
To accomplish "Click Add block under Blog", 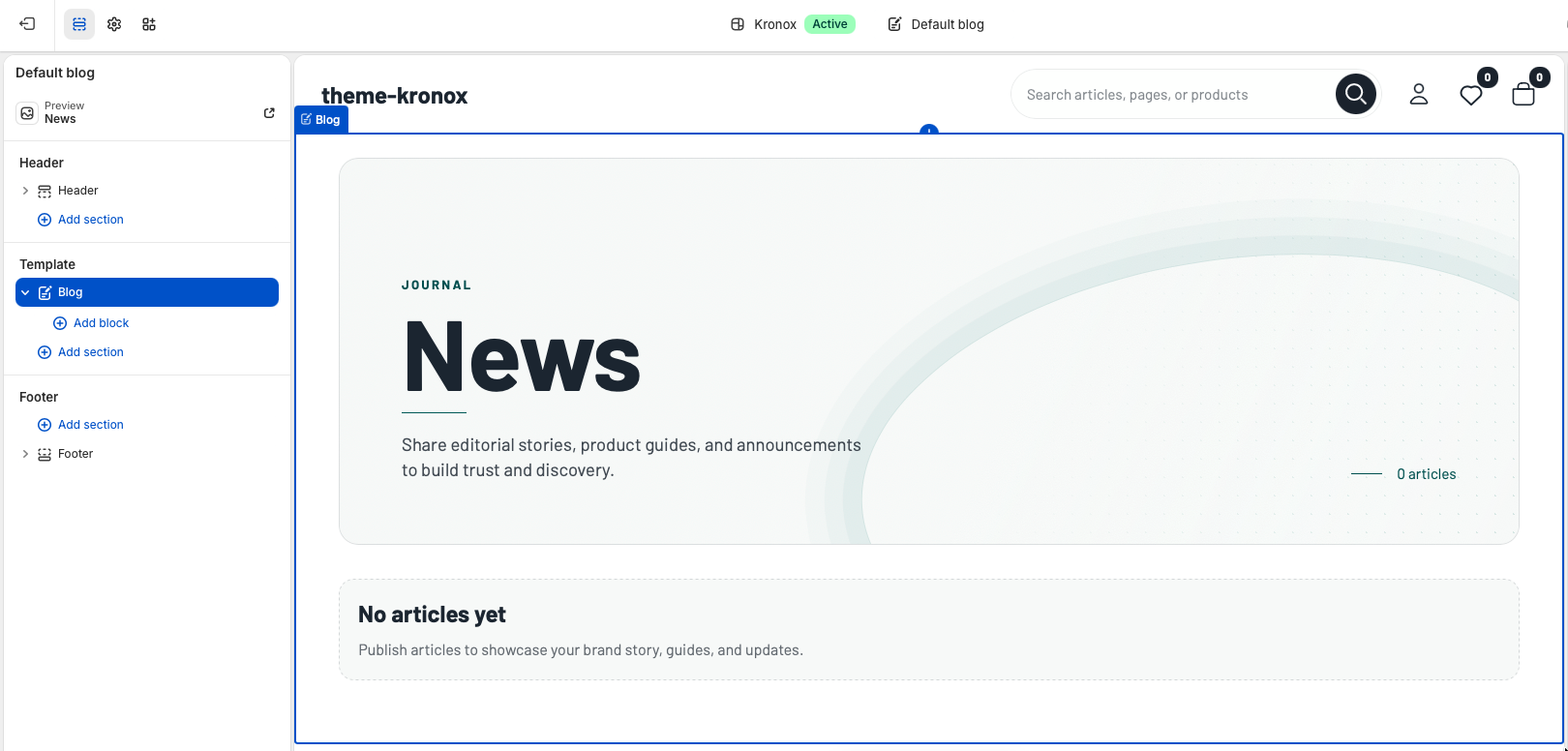I will pos(91,323).
